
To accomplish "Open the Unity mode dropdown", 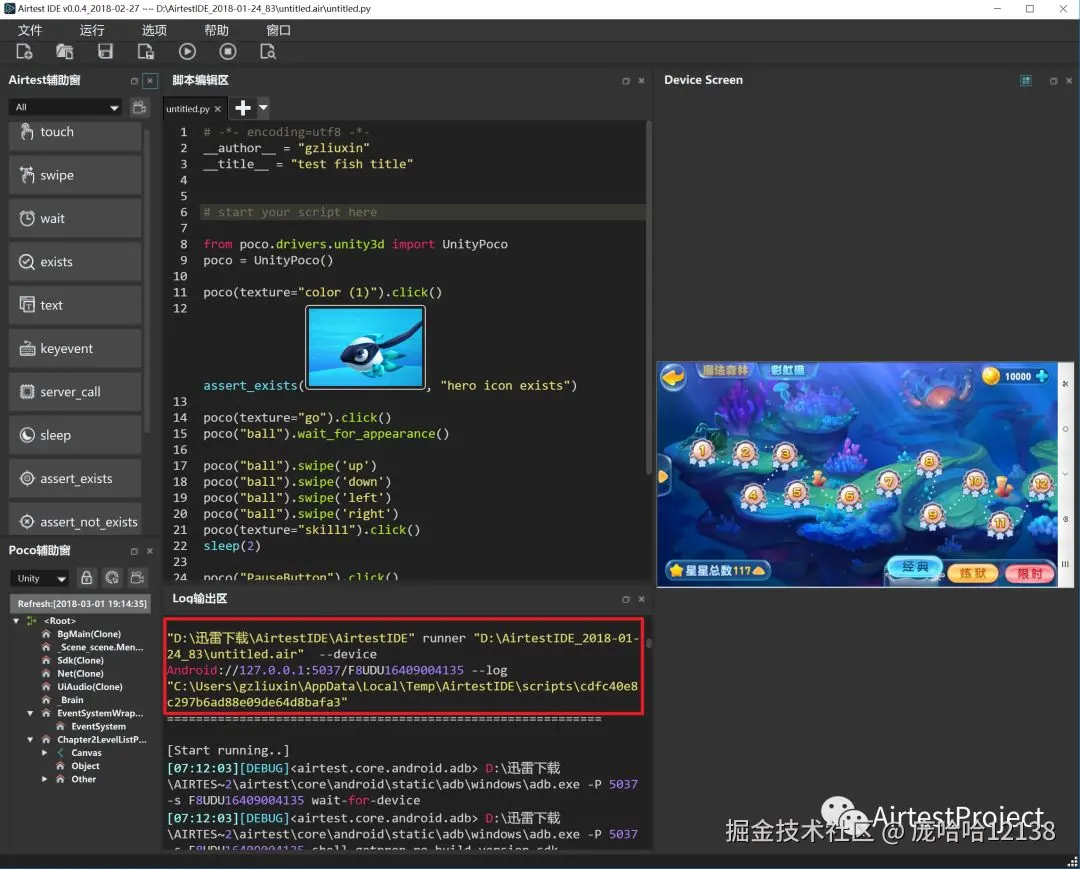I will tap(40, 578).
